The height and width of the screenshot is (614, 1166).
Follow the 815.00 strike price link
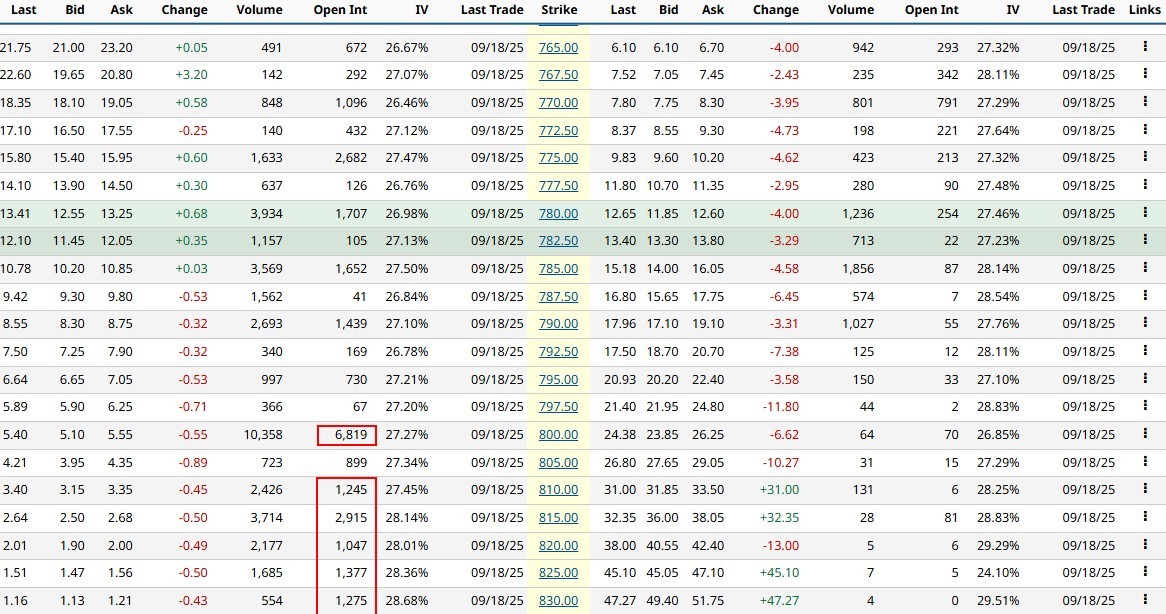click(x=558, y=517)
